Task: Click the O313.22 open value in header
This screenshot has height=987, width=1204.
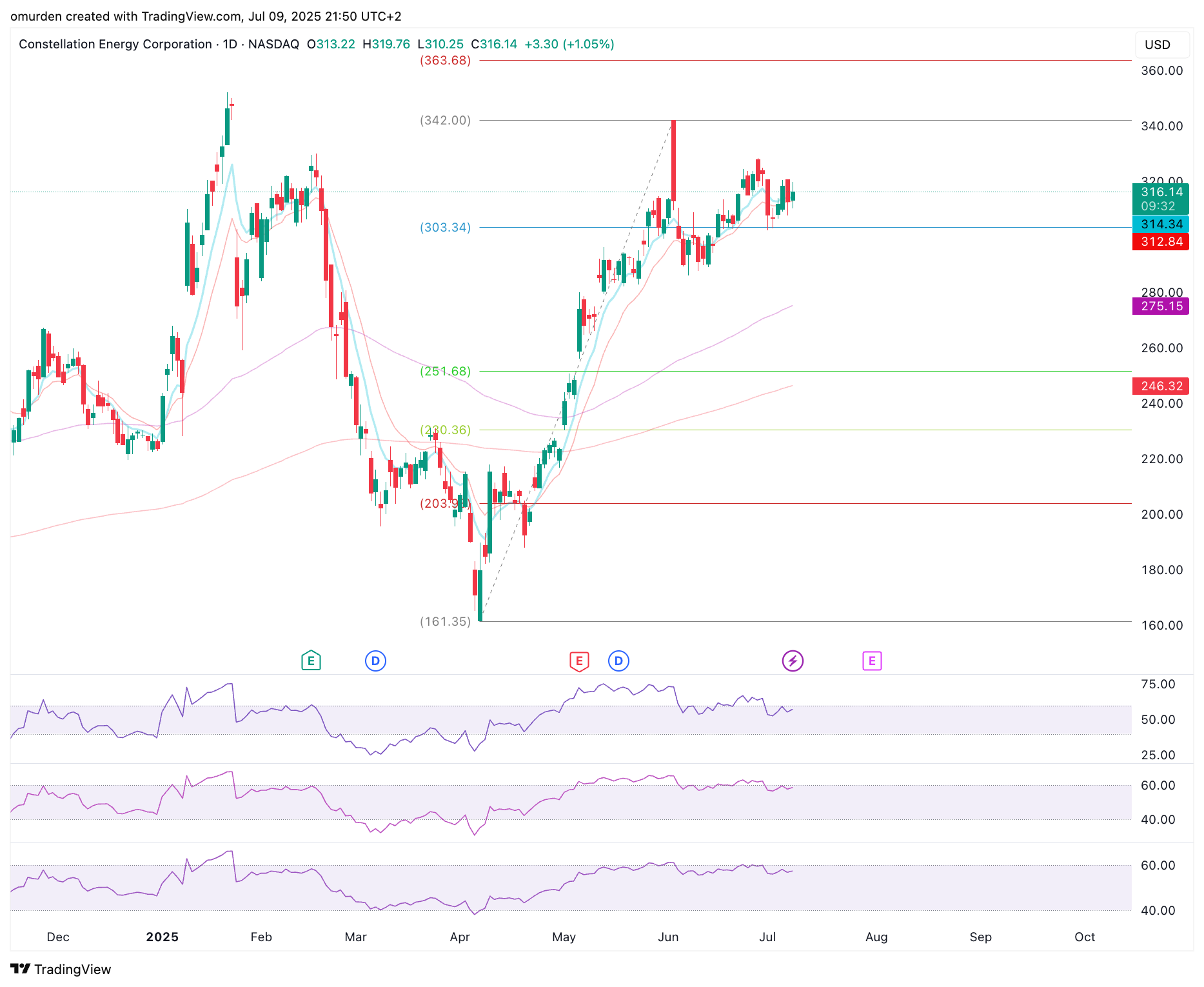Action: pyautogui.click(x=331, y=44)
